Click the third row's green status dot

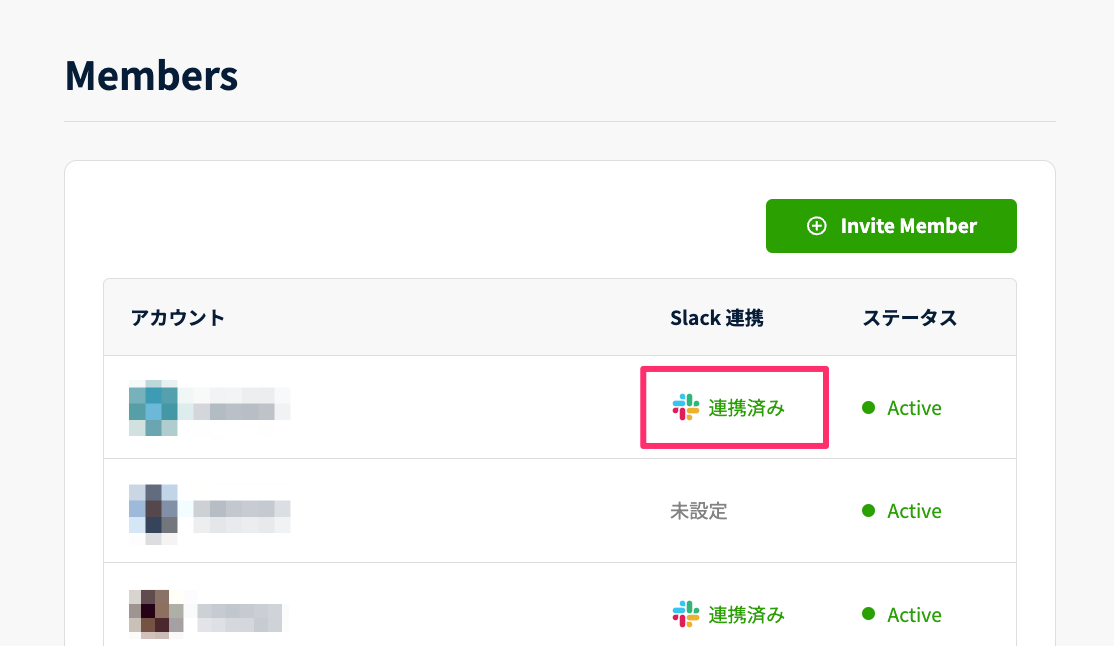[868, 614]
